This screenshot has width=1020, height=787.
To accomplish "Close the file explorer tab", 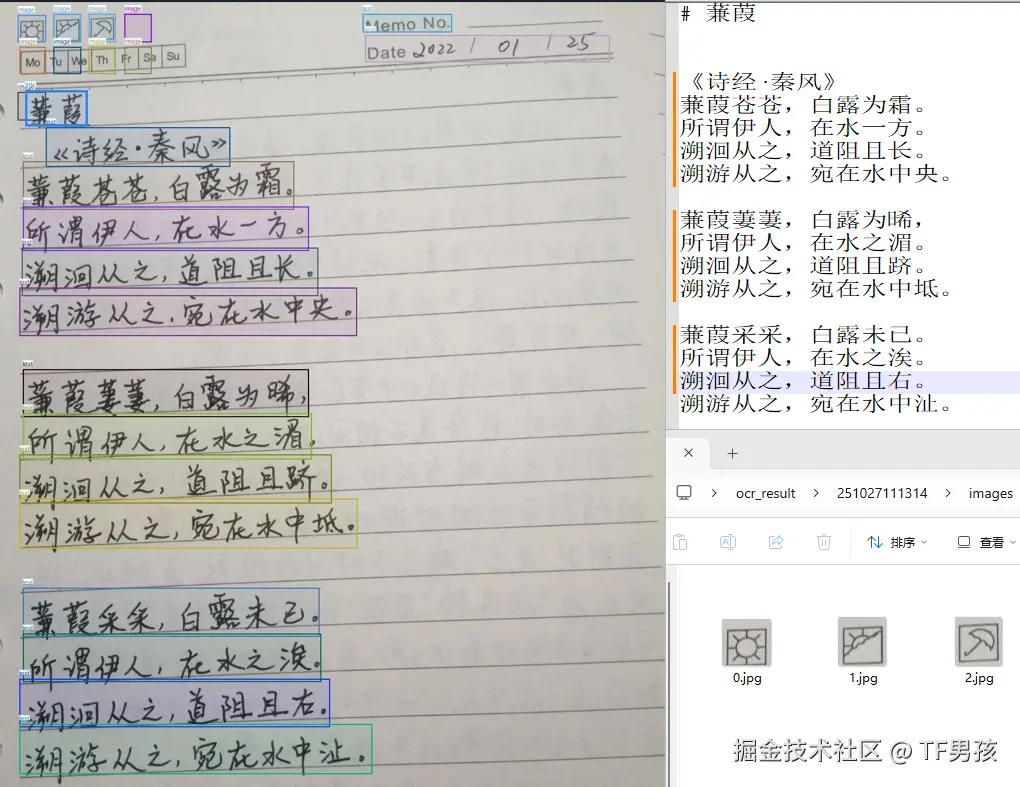I will [689, 453].
